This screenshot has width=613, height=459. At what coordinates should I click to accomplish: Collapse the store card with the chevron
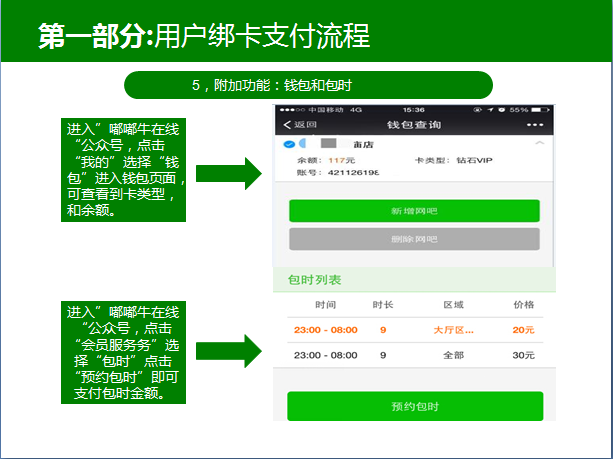pyautogui.click(x=540, y=143)
